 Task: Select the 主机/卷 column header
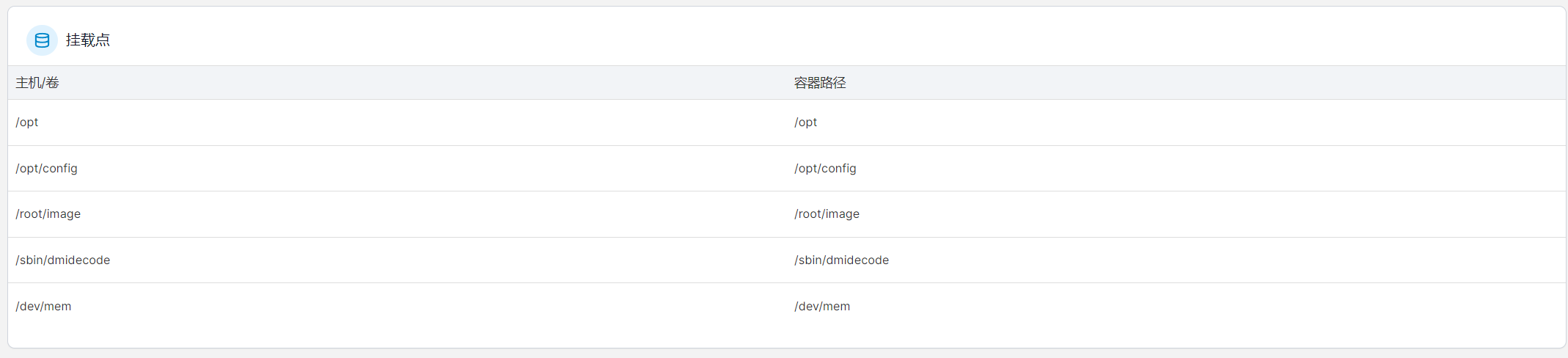point(37,83)
